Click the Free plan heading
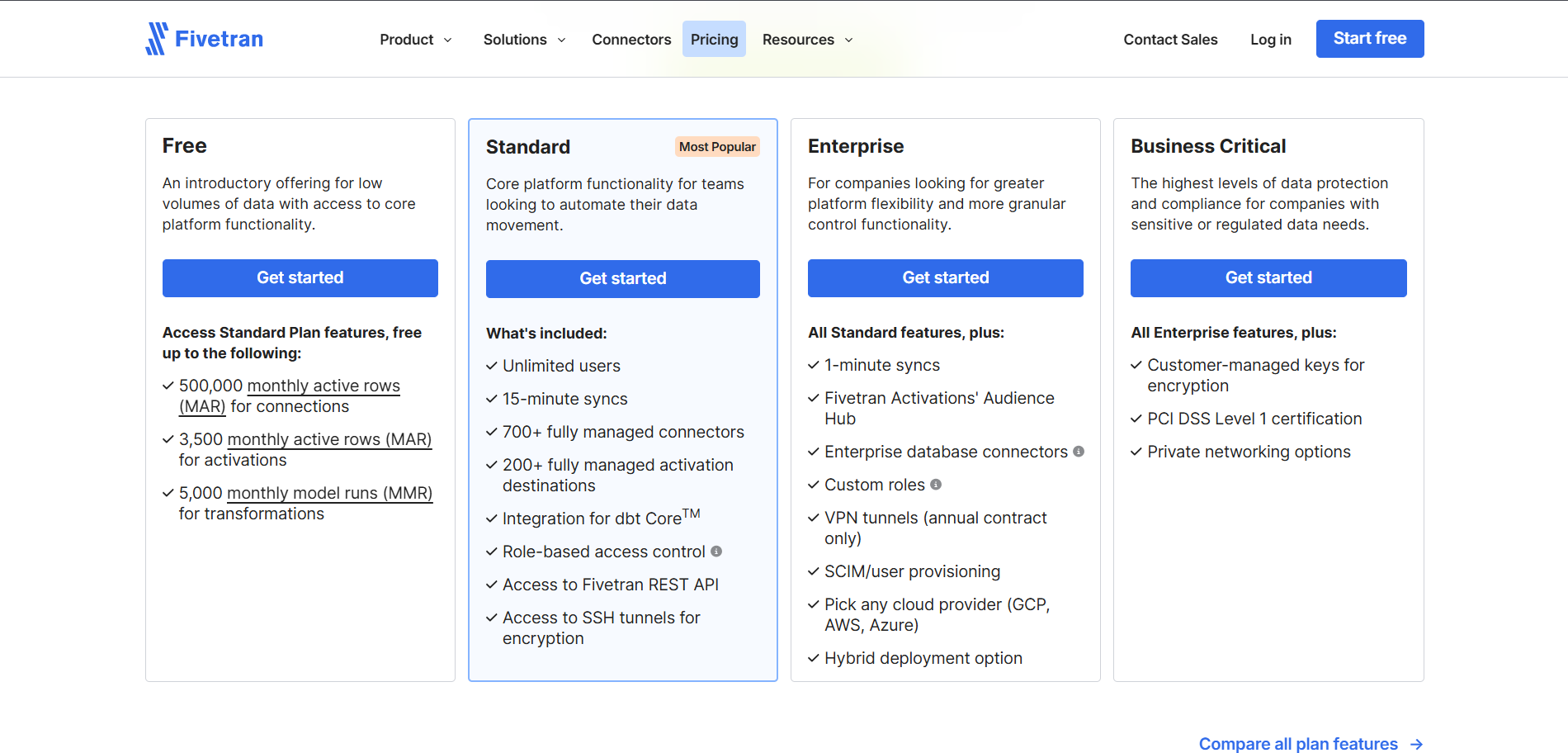1568x753 pixels. pyautogui.click(x=185, y=146)
